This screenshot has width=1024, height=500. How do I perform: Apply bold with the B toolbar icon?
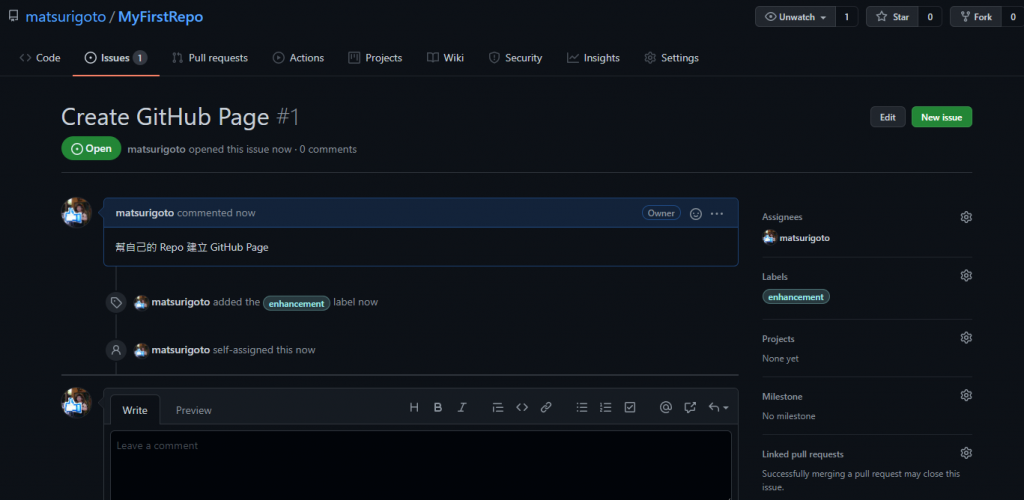(x=438, y=407)
